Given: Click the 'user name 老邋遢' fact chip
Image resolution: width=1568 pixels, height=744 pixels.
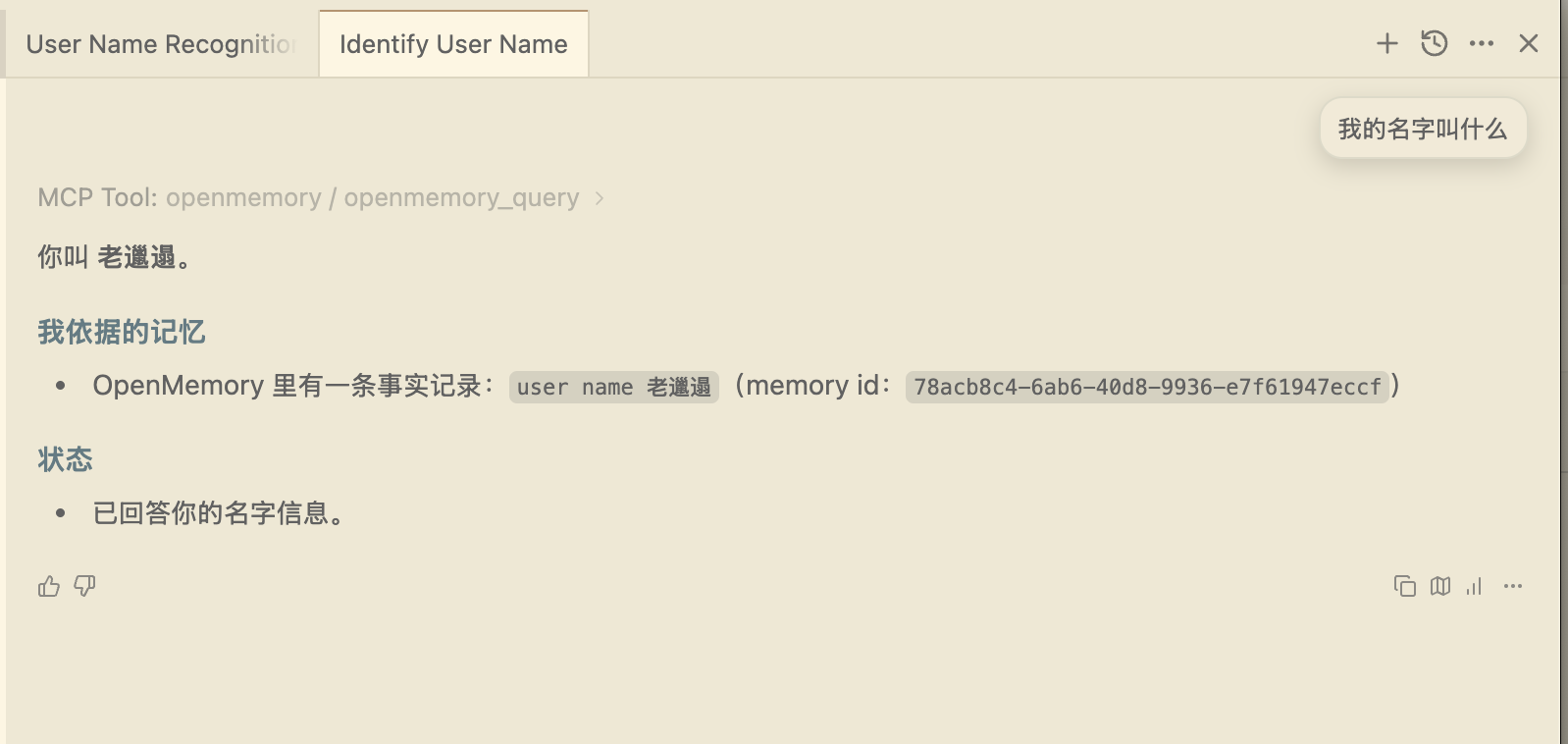Looking at the screenshot, I should (x=613, y=387).
